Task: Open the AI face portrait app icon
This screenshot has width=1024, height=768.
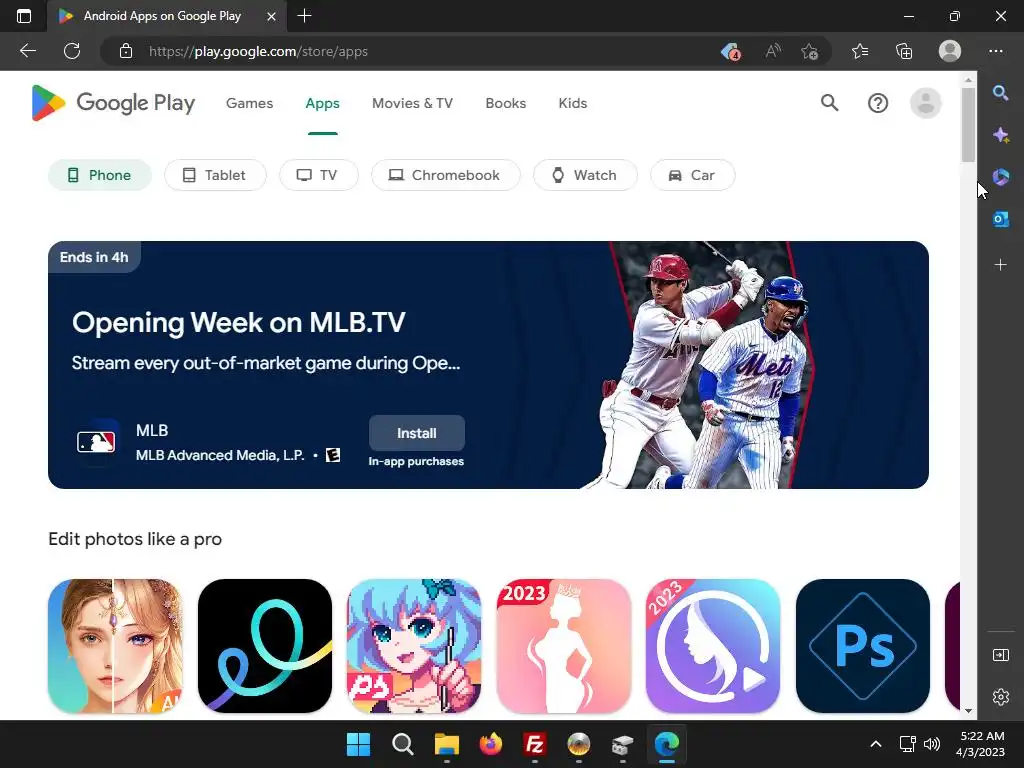Action: tap(115, 646)
